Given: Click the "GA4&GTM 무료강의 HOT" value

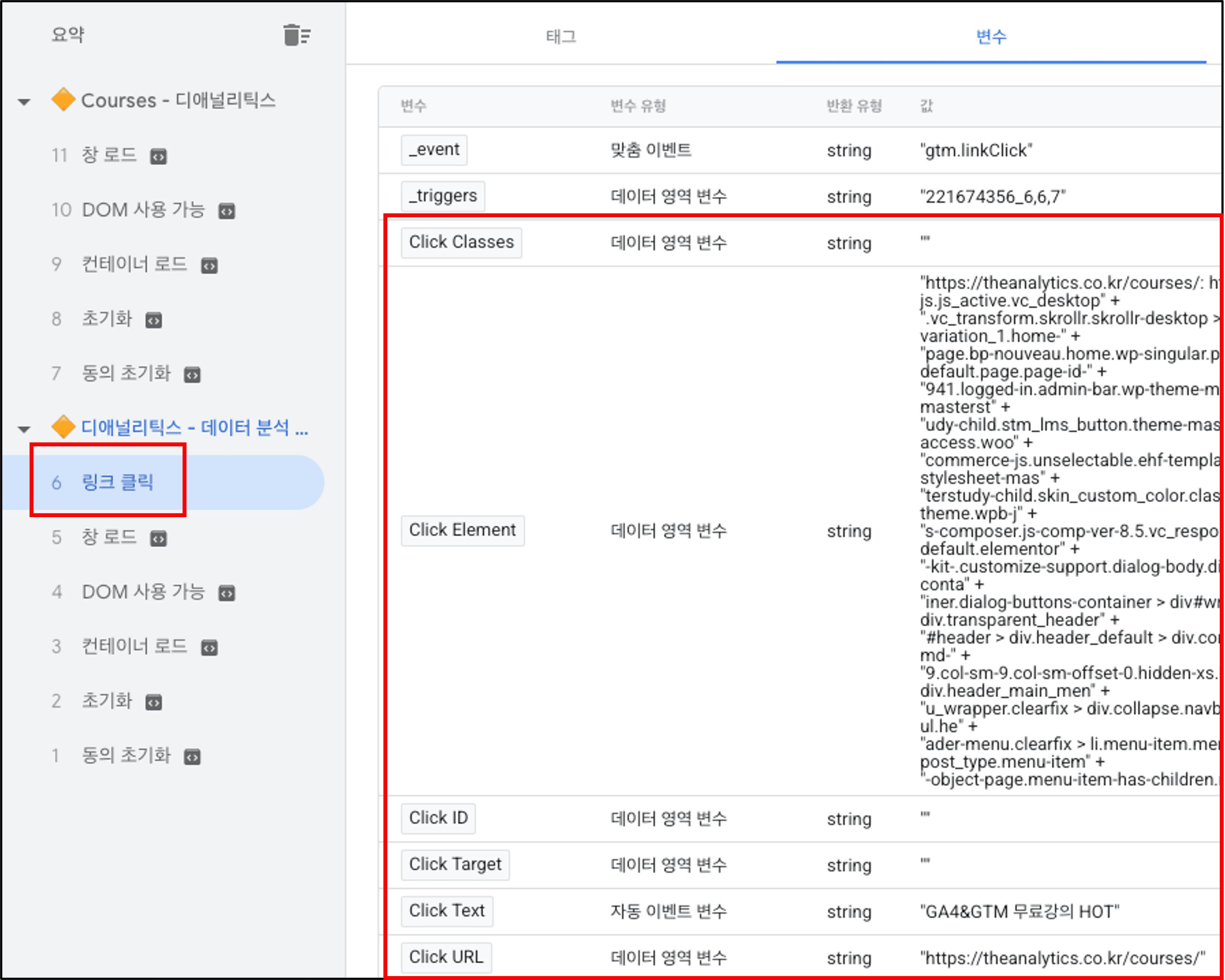Looking at the screenshot, I should click(x=1019, y=912).
